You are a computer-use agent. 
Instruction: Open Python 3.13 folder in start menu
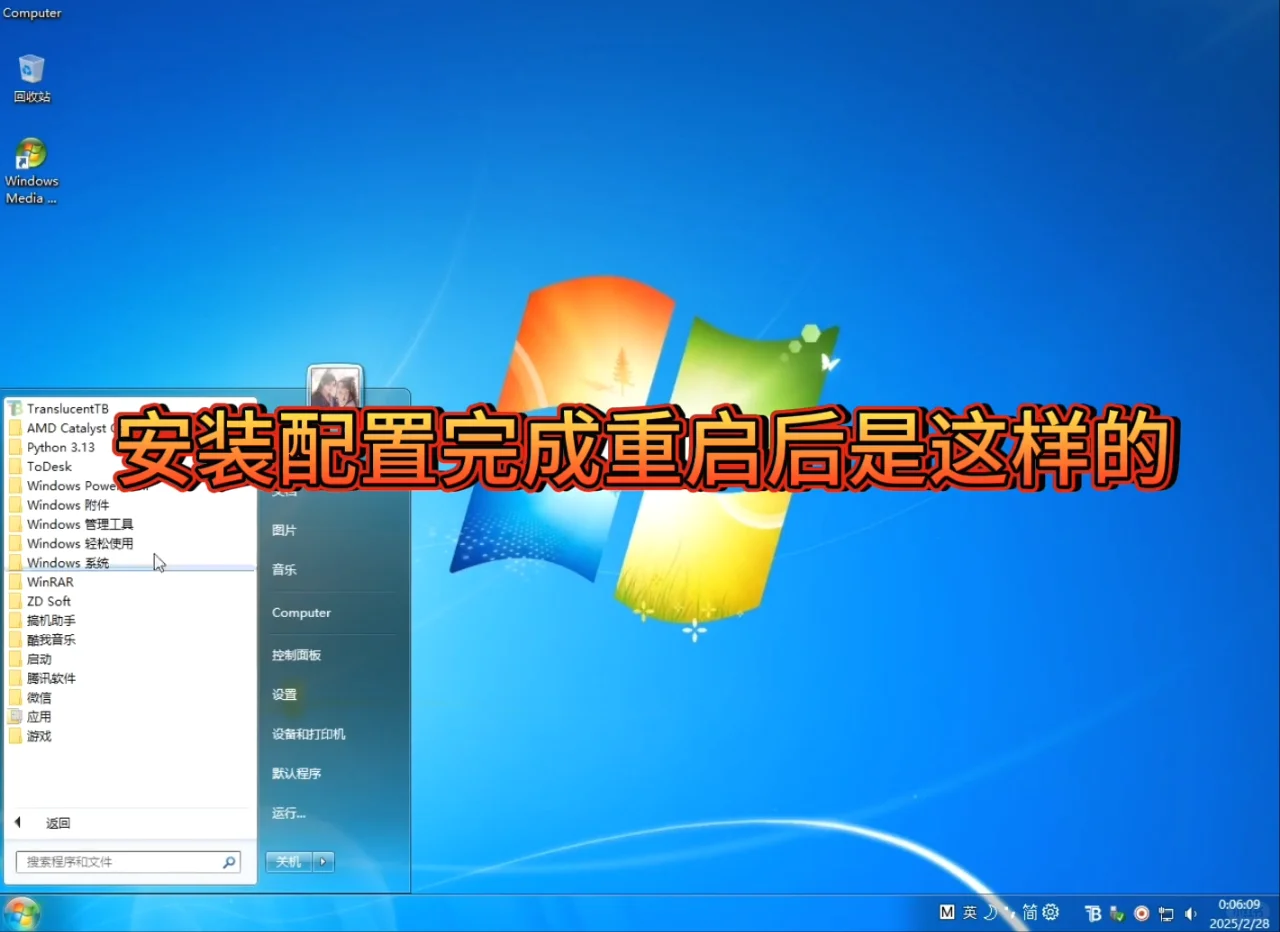point(57,447)
